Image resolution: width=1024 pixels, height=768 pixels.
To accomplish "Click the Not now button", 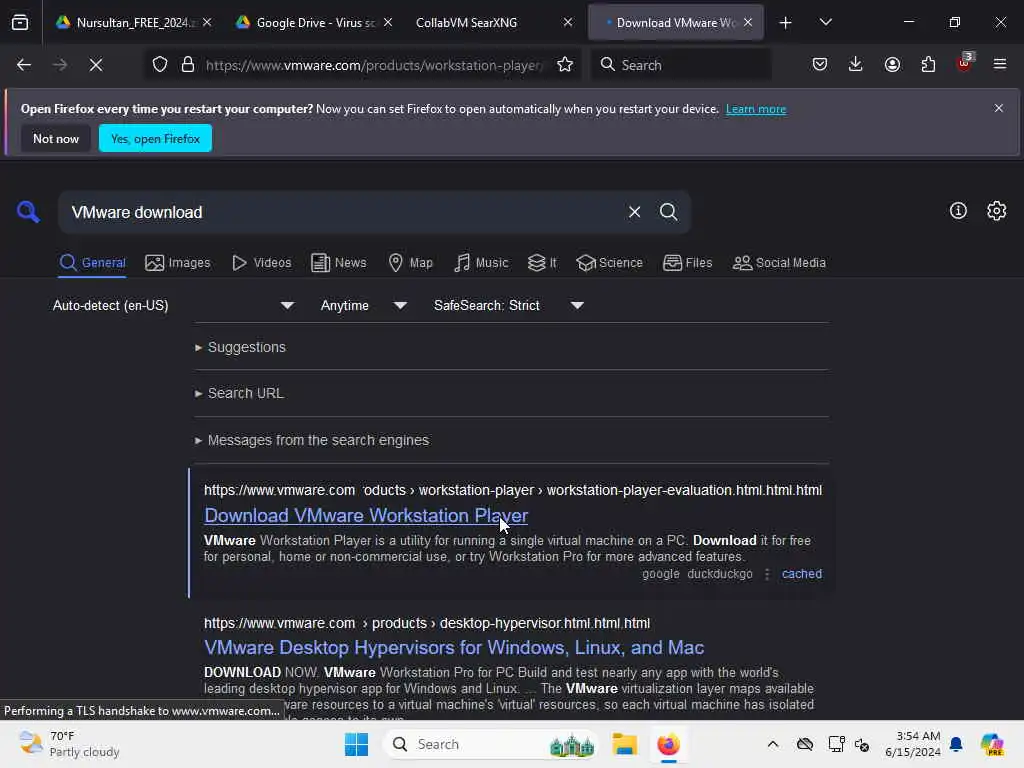I will [x=56, y=138].
